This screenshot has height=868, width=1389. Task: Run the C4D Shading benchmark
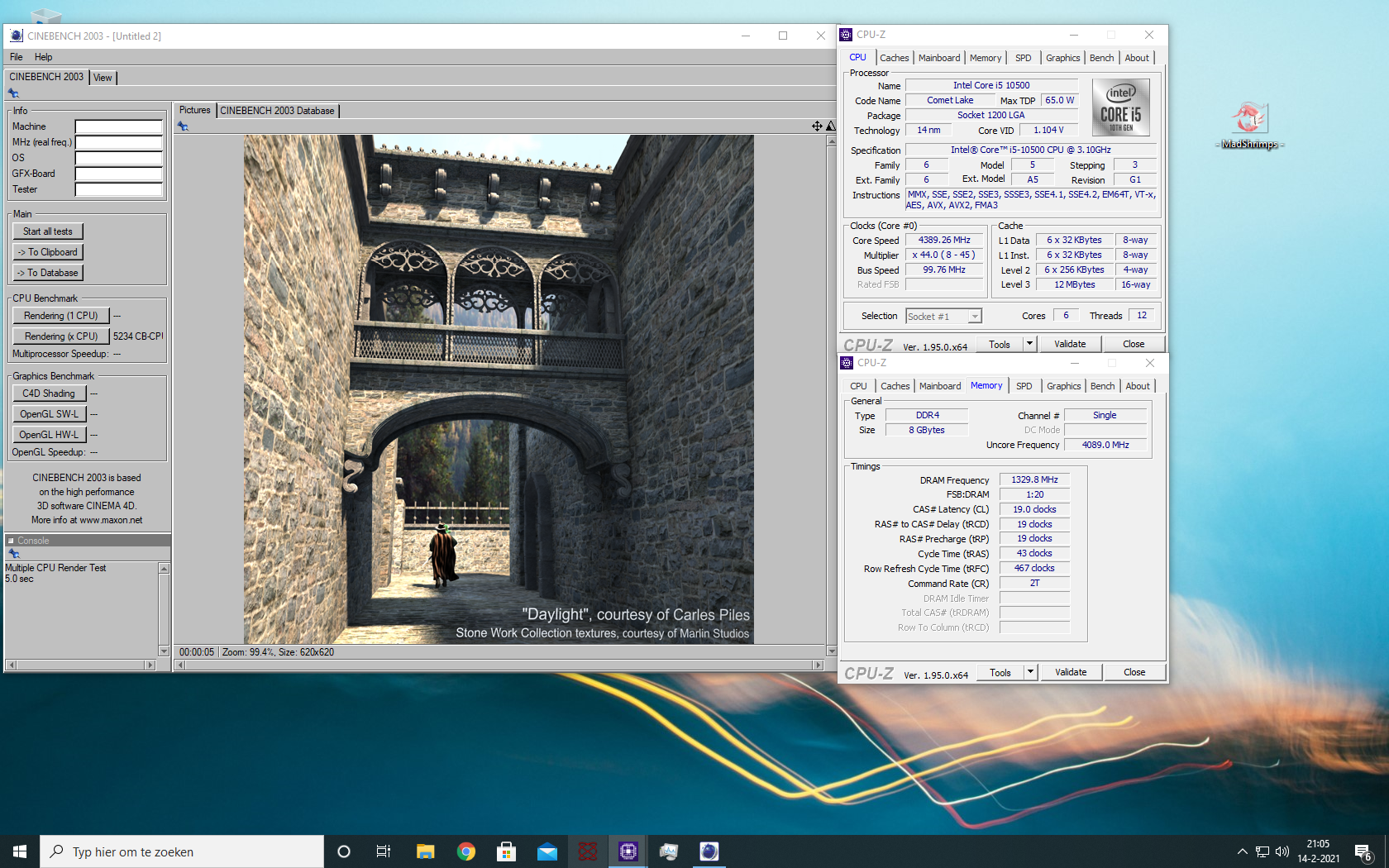pyautogui.click(x=49, y=393)
